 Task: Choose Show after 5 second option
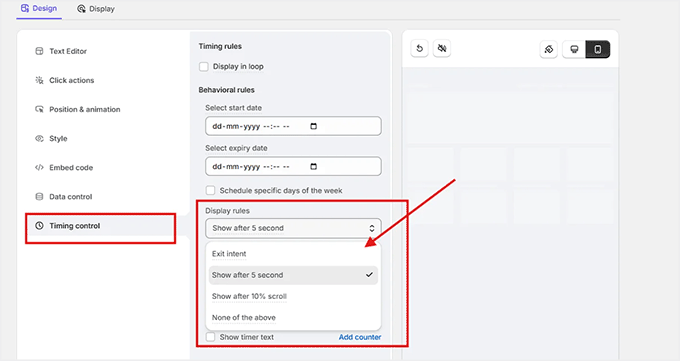pos(293,275)
